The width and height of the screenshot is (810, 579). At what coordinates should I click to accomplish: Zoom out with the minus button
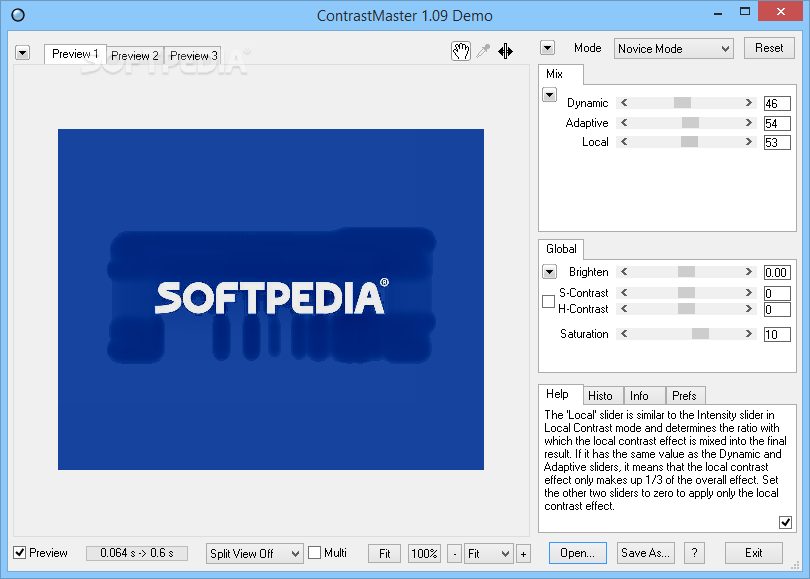(454, 554)
